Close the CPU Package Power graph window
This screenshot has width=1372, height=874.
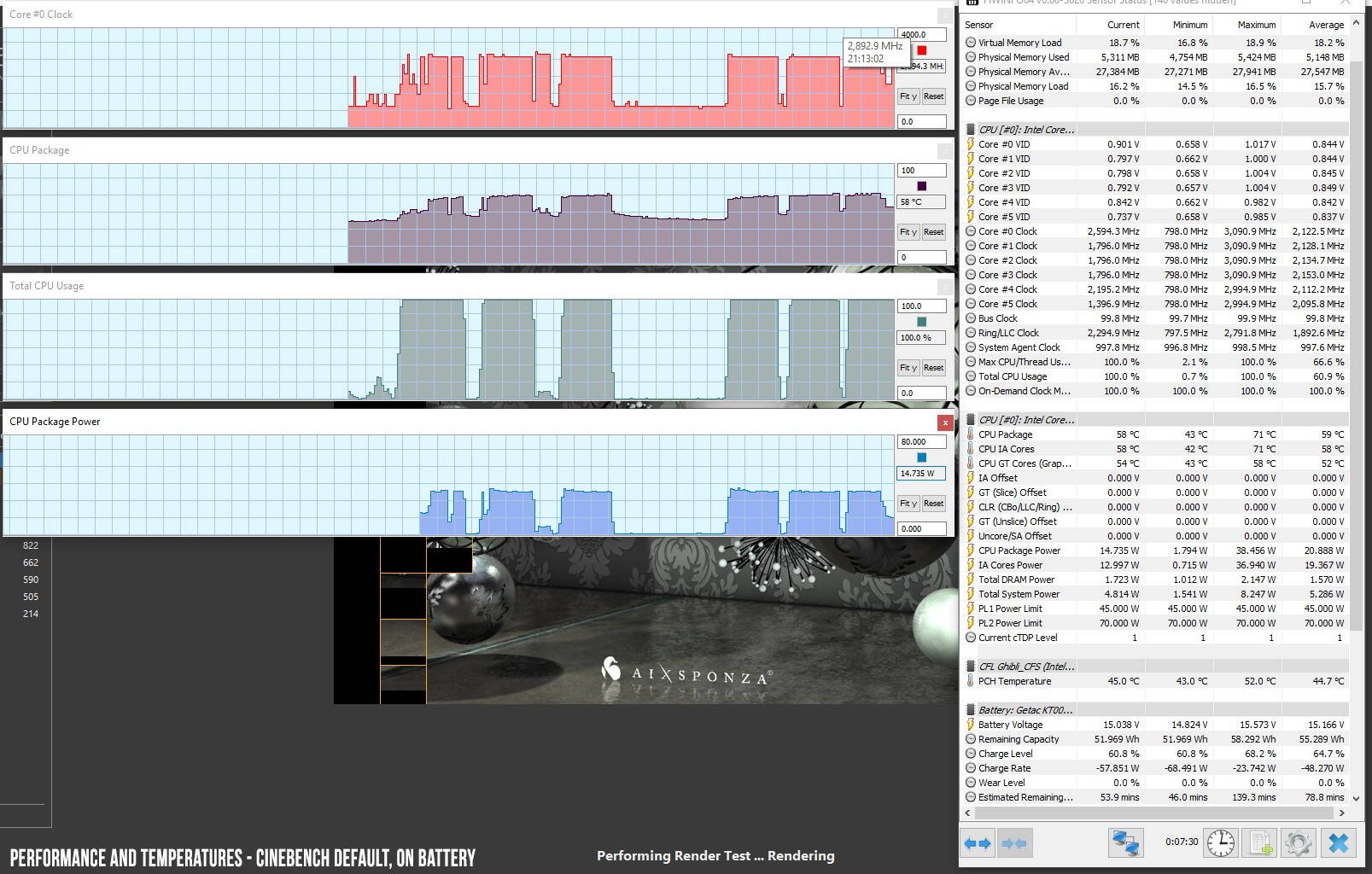point(944,422)
